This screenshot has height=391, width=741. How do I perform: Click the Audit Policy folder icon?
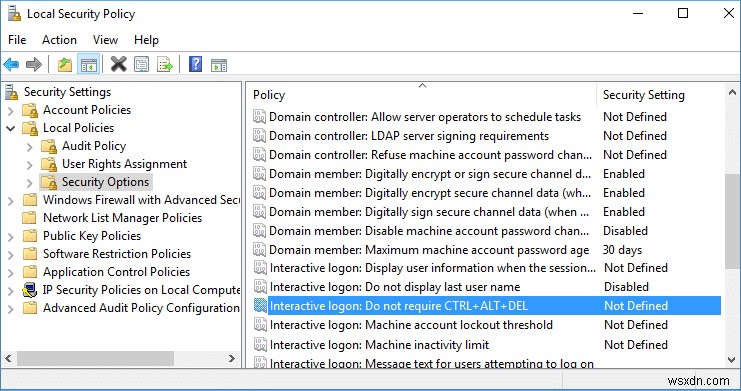[49, 146]
